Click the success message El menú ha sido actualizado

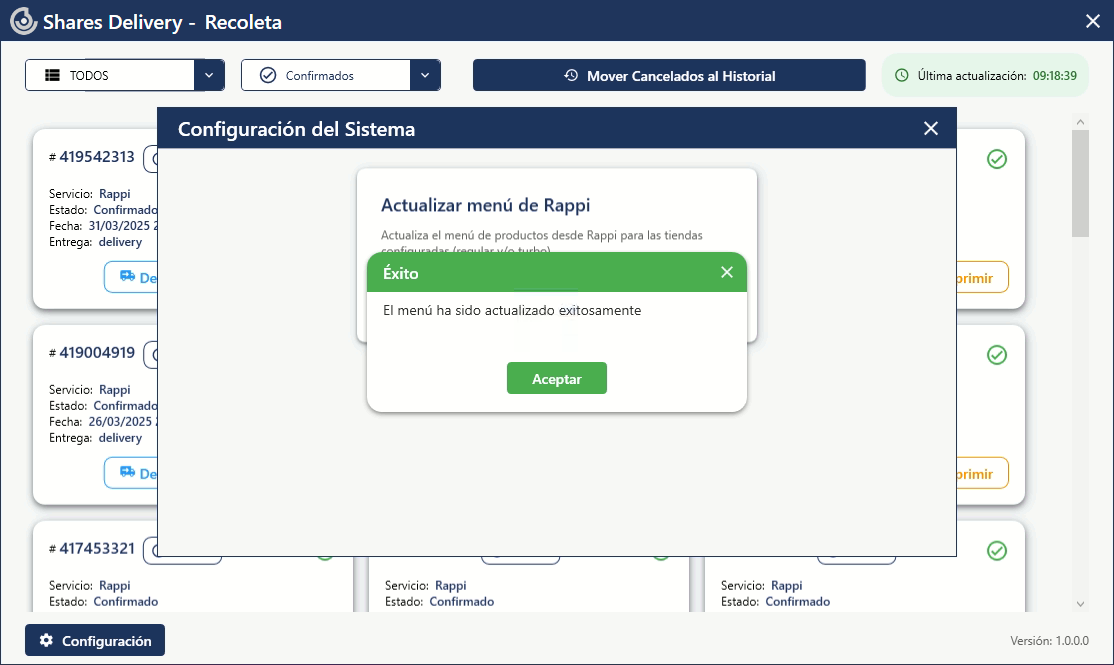(512, 310)
